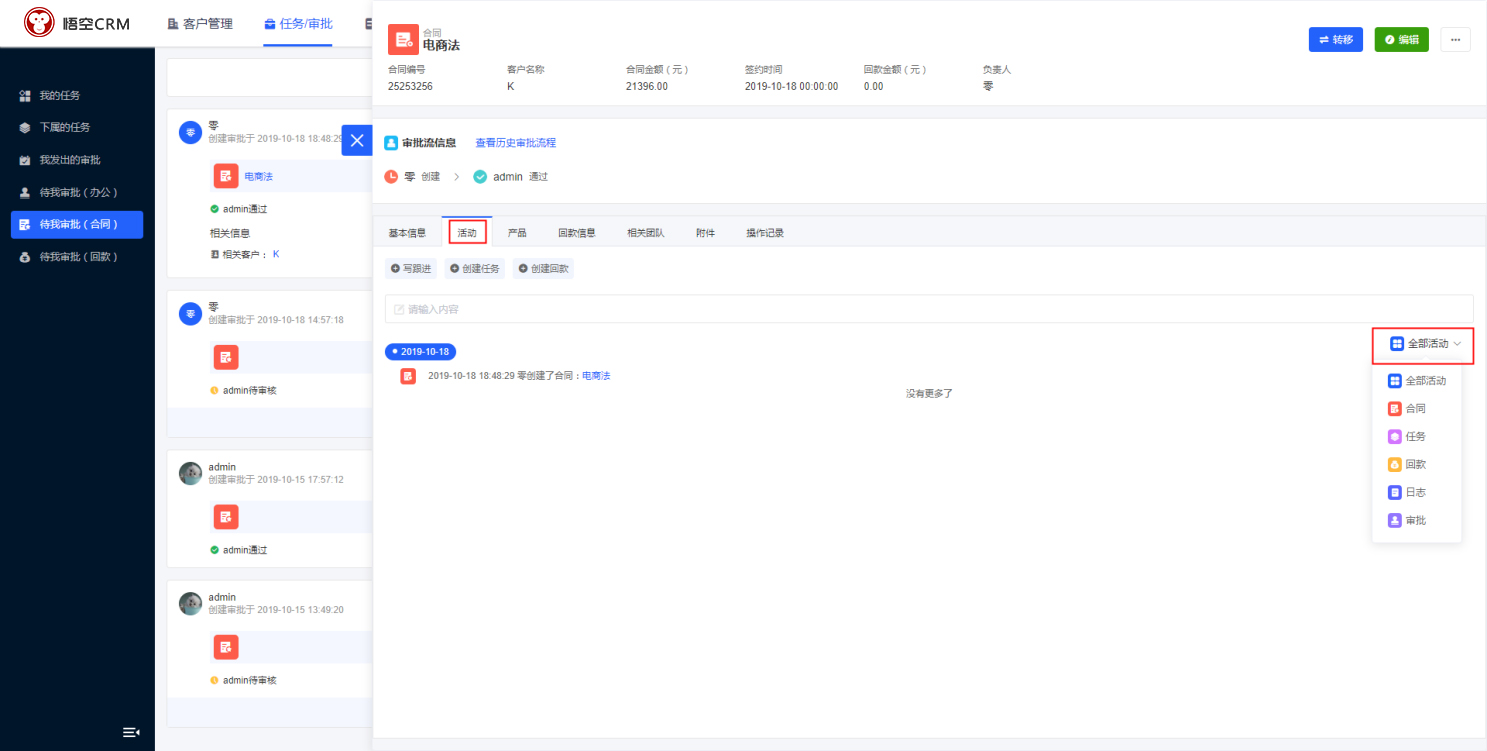Click the 写跟进 button
This screenshot has width=1487, height=751.
411,269
